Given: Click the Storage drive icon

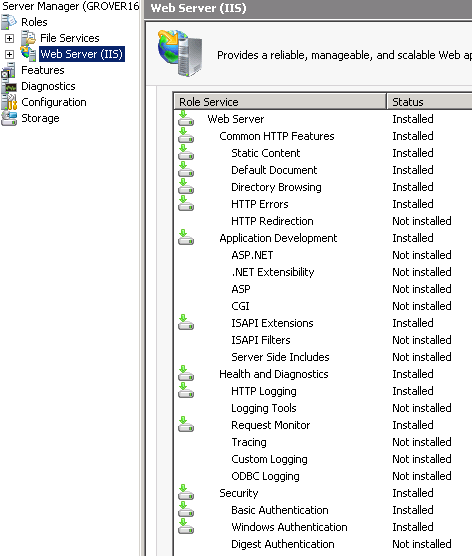Looking at the screenshot, I should pos(9,118).
